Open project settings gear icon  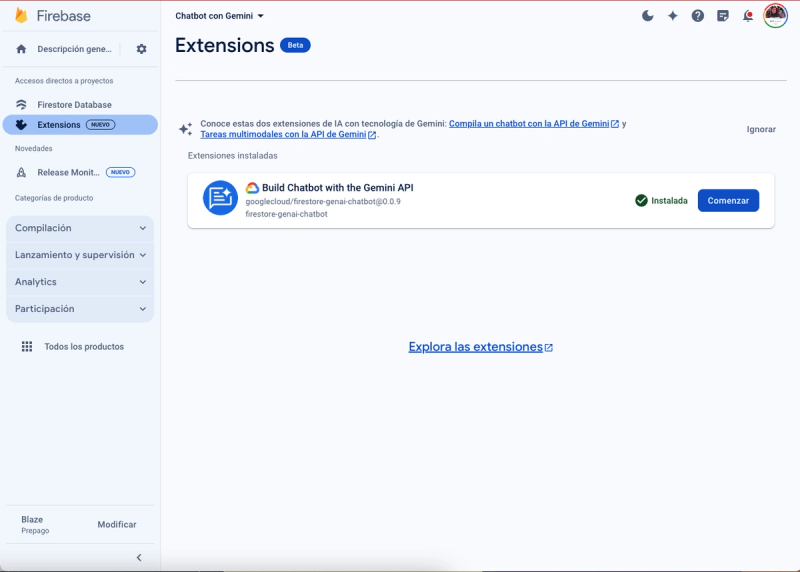(141, 49)
